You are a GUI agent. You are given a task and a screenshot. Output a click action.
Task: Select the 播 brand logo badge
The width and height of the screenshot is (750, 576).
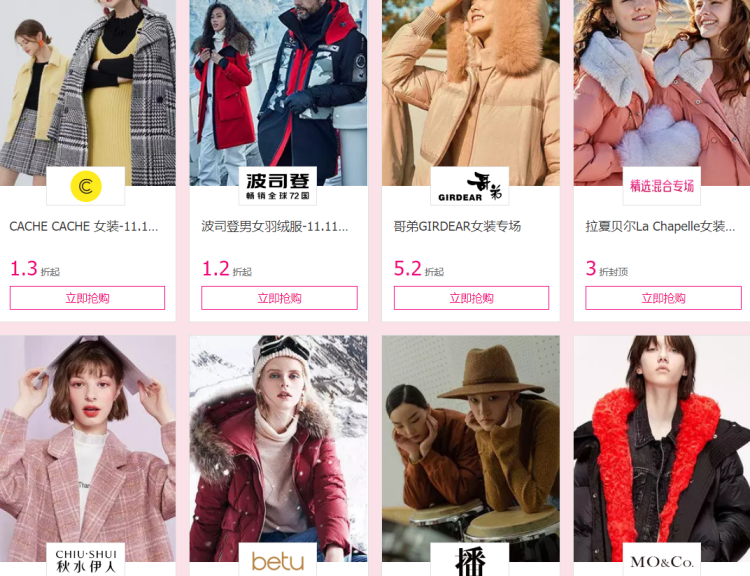point(470,560)
